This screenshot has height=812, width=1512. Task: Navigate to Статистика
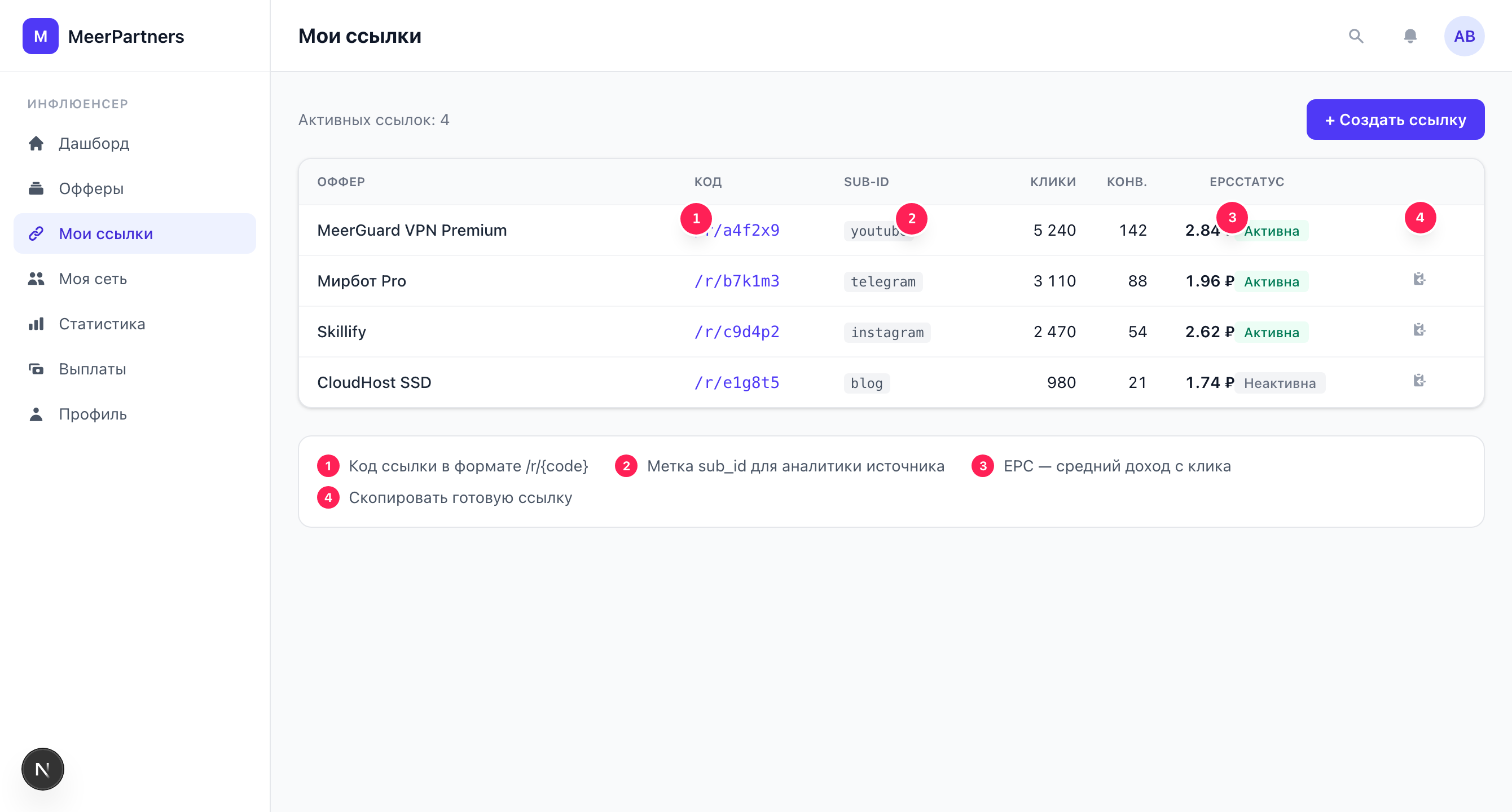tap(135, 324)
